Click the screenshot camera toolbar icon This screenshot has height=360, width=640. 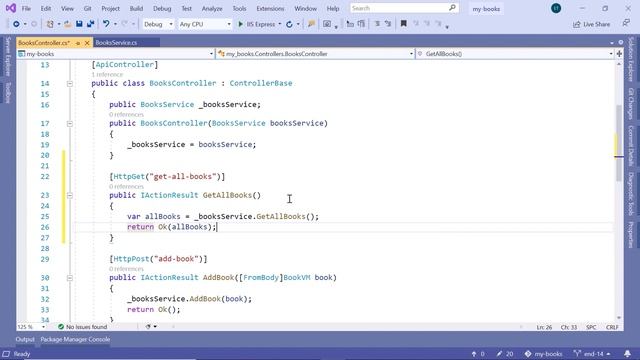[x=327, y=24]
